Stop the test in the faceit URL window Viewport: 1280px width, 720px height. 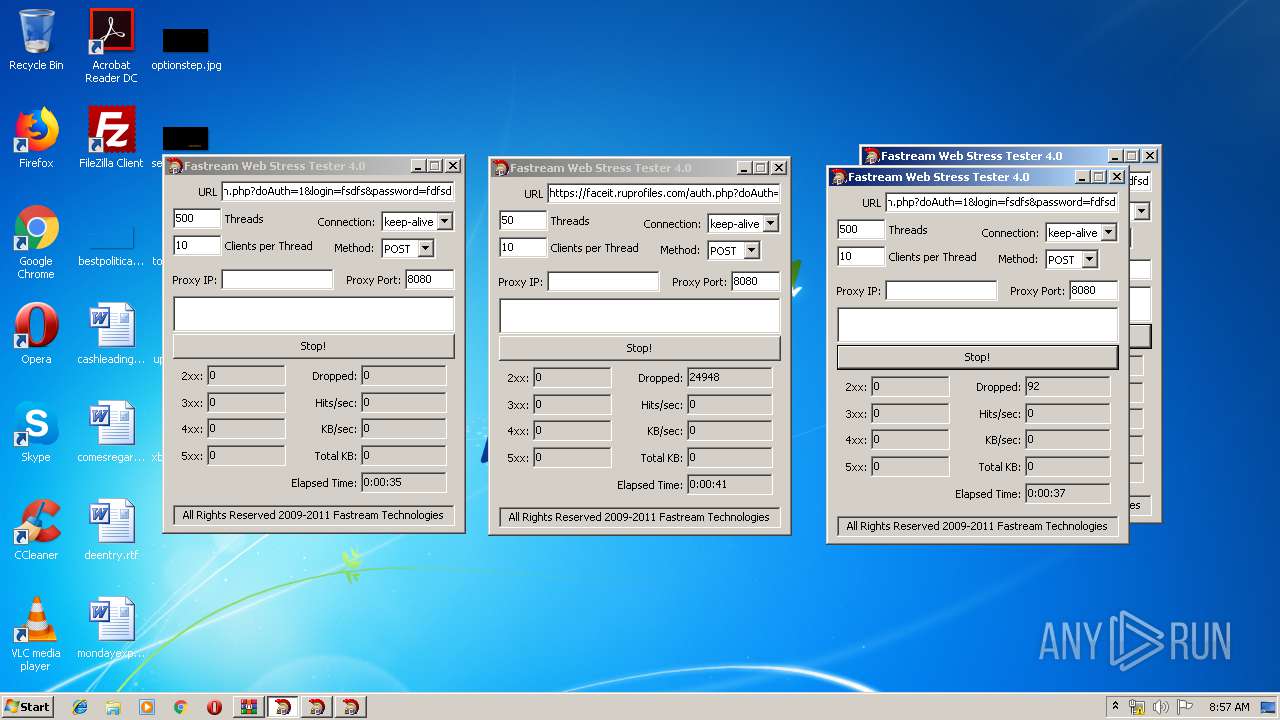[639, 348]
